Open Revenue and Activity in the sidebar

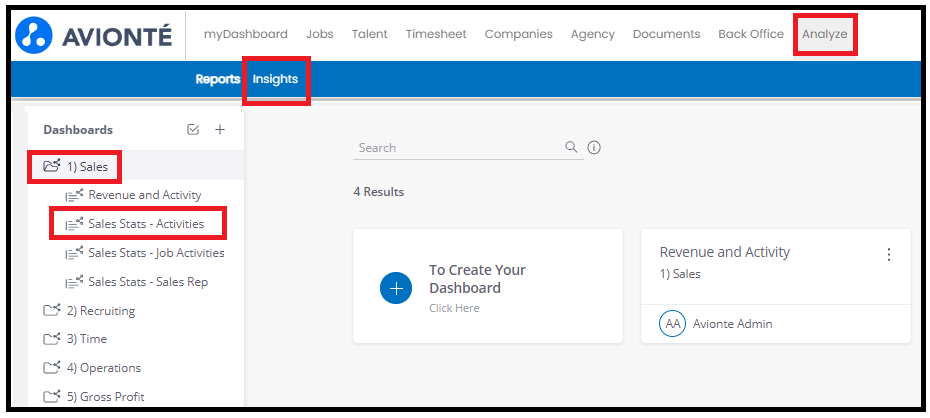click(145, 195)
